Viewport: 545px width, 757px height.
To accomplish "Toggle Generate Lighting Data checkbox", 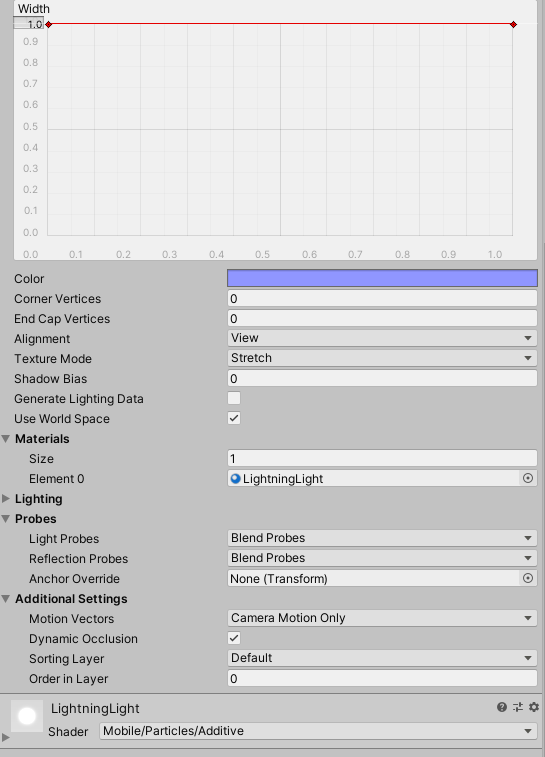I will (x=234, y=398).
